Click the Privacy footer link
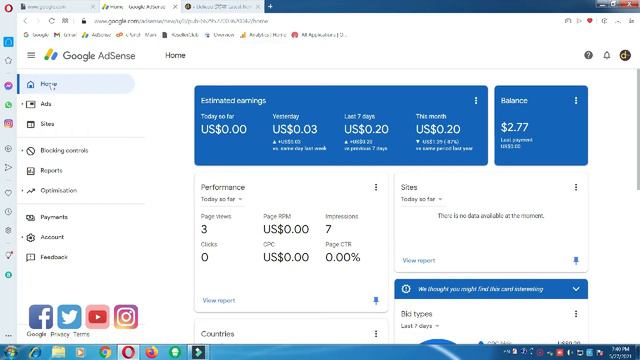The height and width of the screenshot is (360, 640). pos(60,334)
